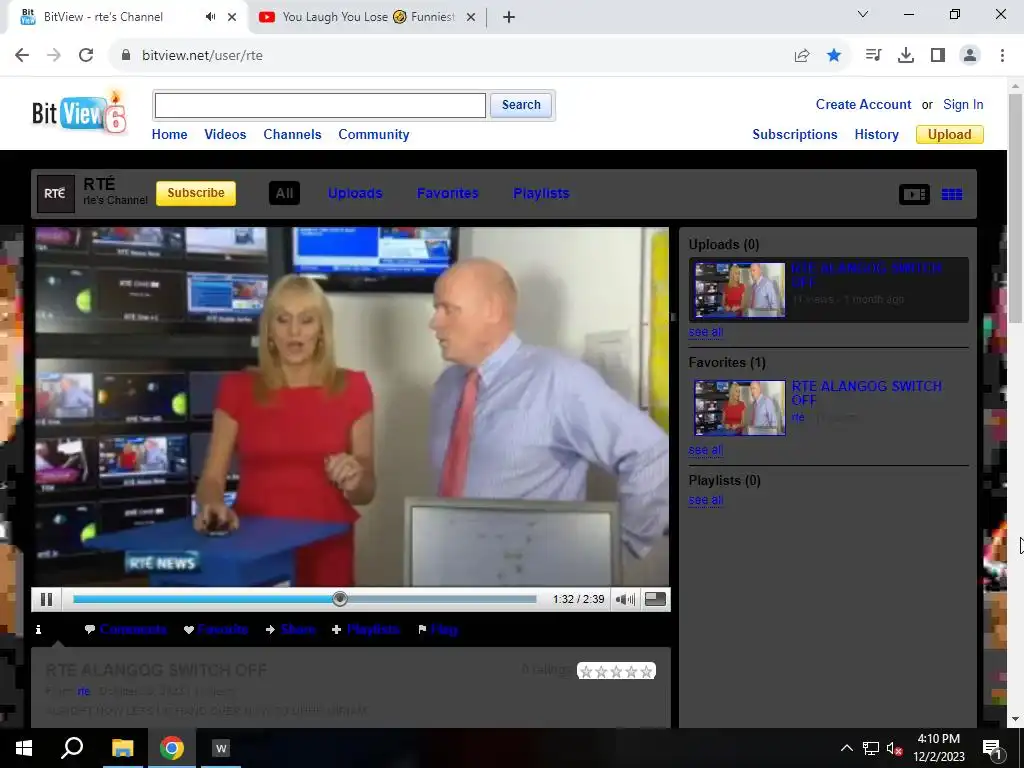Rate the video five stars
This screenshot has width=1024, height=768.
(x=646, y=671)
